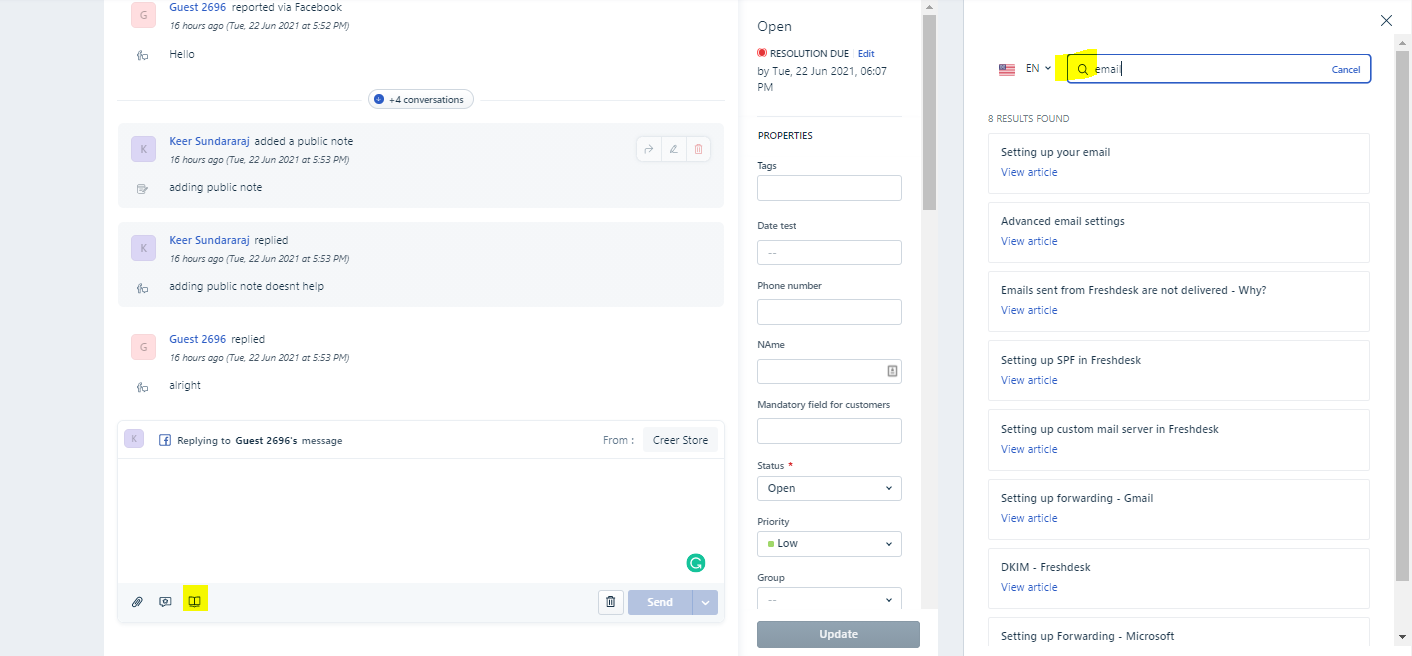This screenshot has height=656, width=1412.
Task: Open the Group dropdown
Action: coord(829,599)
